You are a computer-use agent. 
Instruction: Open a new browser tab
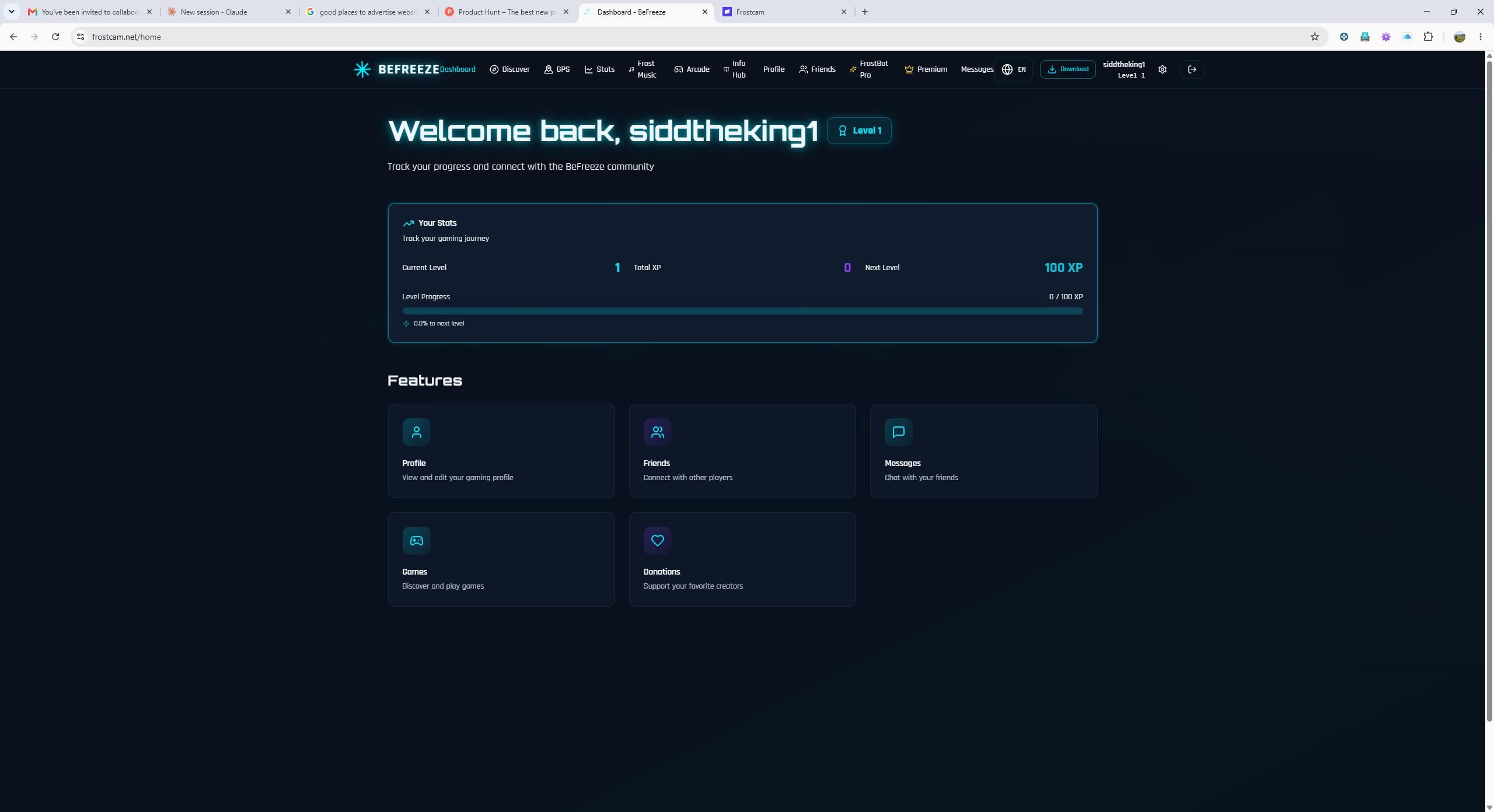coord(864,12)
